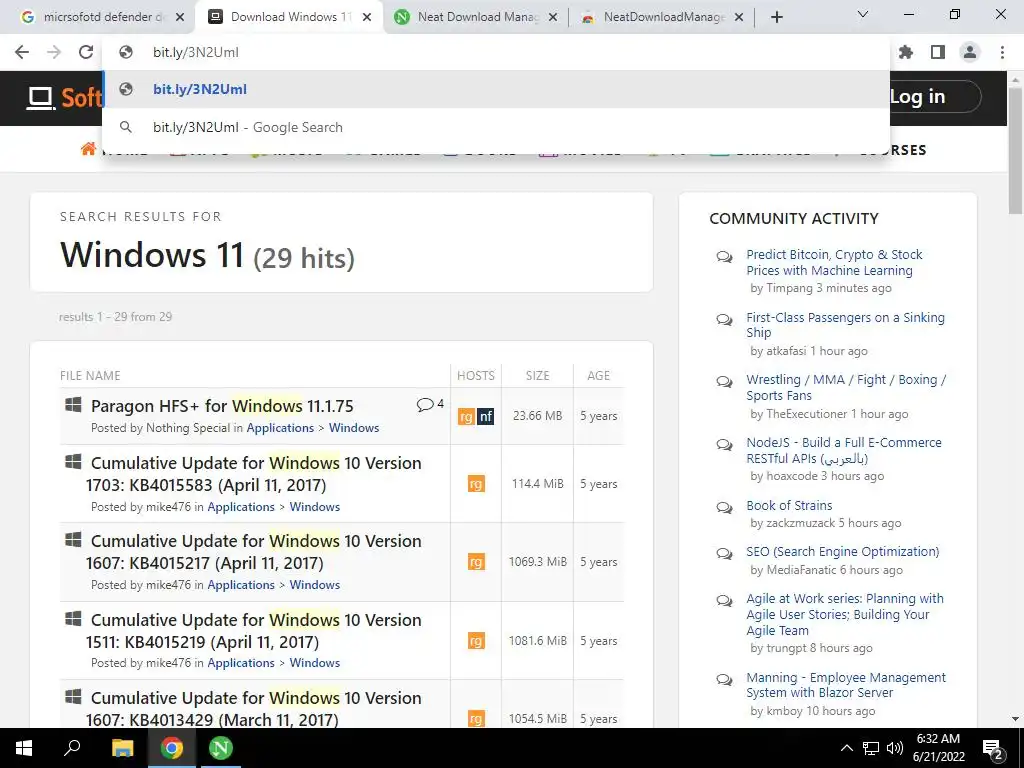Viewport: 1024px width, 768px height.
Task: Open the Windows Start menu
Action: [x=24, y=748]
